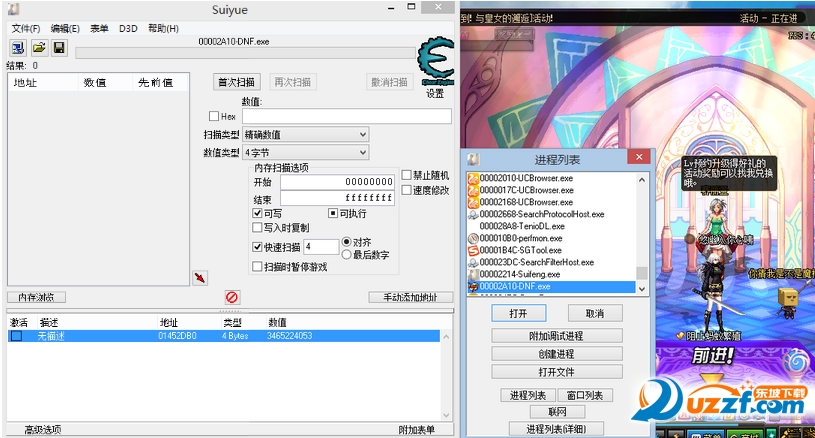Click the 进程列表(详细) button
This screenshot has width=815, height=438.
click(557, 429)
